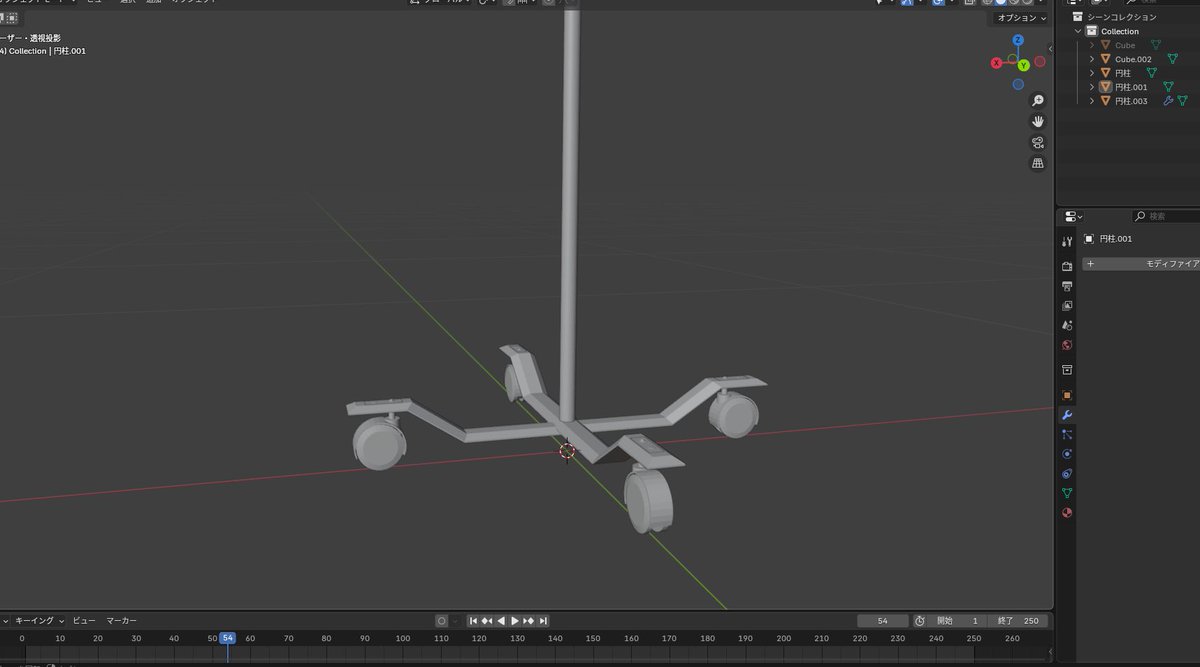Click the hand pan view icon

point(1038,121)
